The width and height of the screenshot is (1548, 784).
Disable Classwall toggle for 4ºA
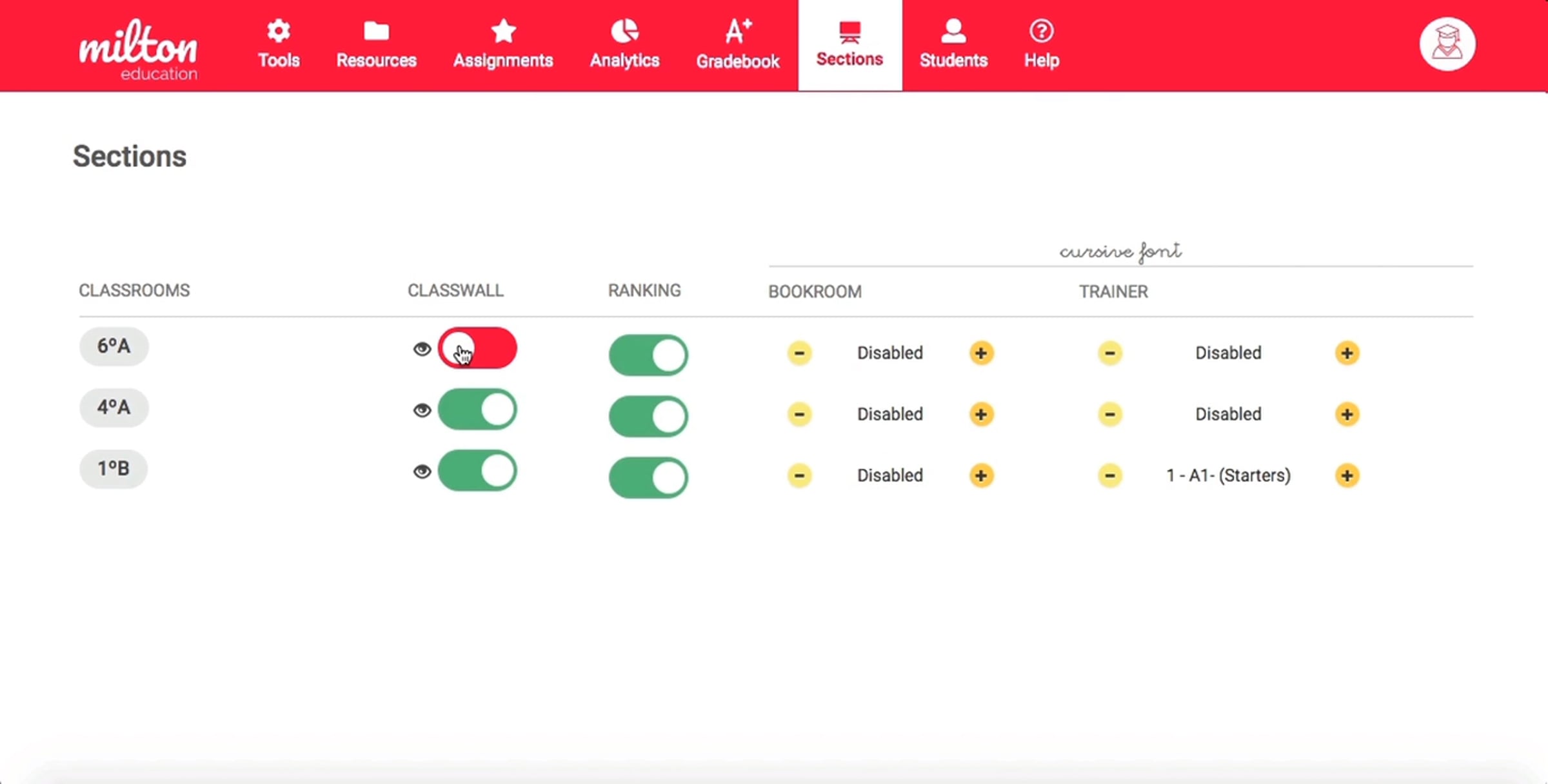(477, 409)
